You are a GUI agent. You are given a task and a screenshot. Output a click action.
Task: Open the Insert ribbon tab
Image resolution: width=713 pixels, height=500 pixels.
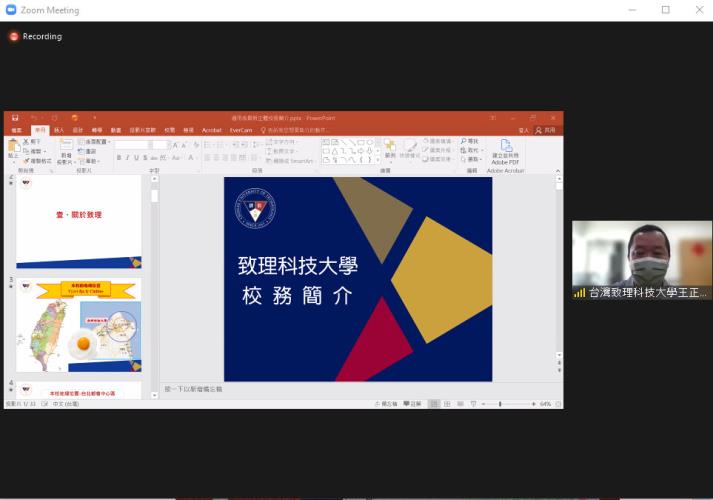coord(59,130)
